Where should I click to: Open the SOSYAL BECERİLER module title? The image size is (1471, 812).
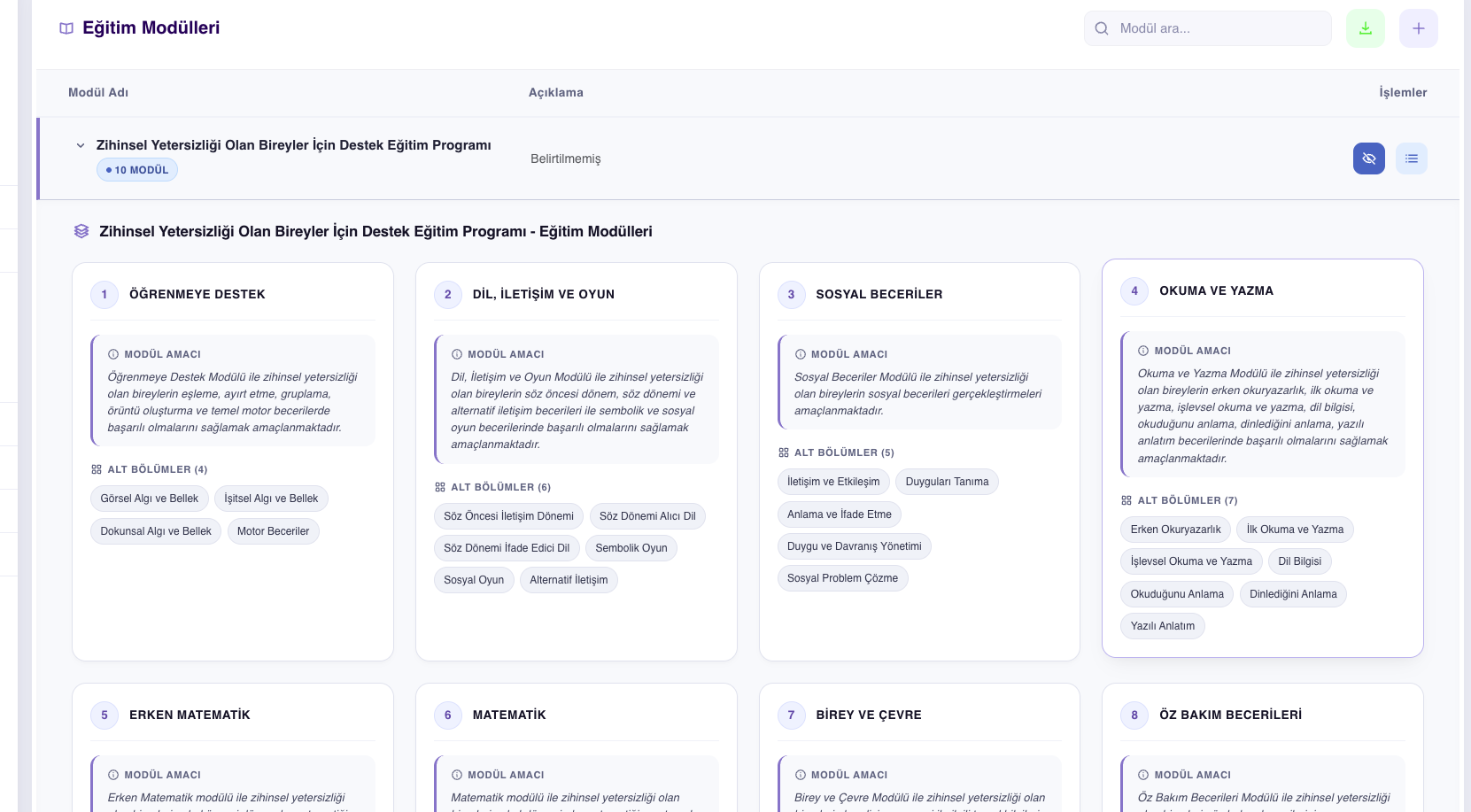(879, 294)
